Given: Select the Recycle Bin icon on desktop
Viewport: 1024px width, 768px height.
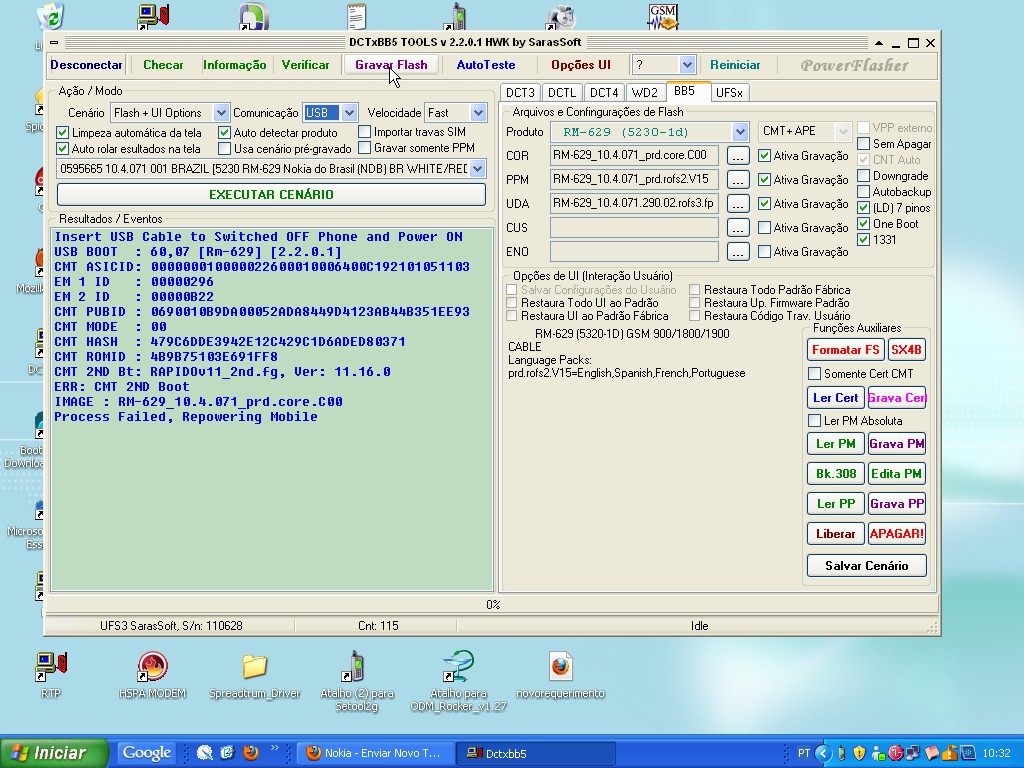Looking at the screenshot, I should pos(51,16).
